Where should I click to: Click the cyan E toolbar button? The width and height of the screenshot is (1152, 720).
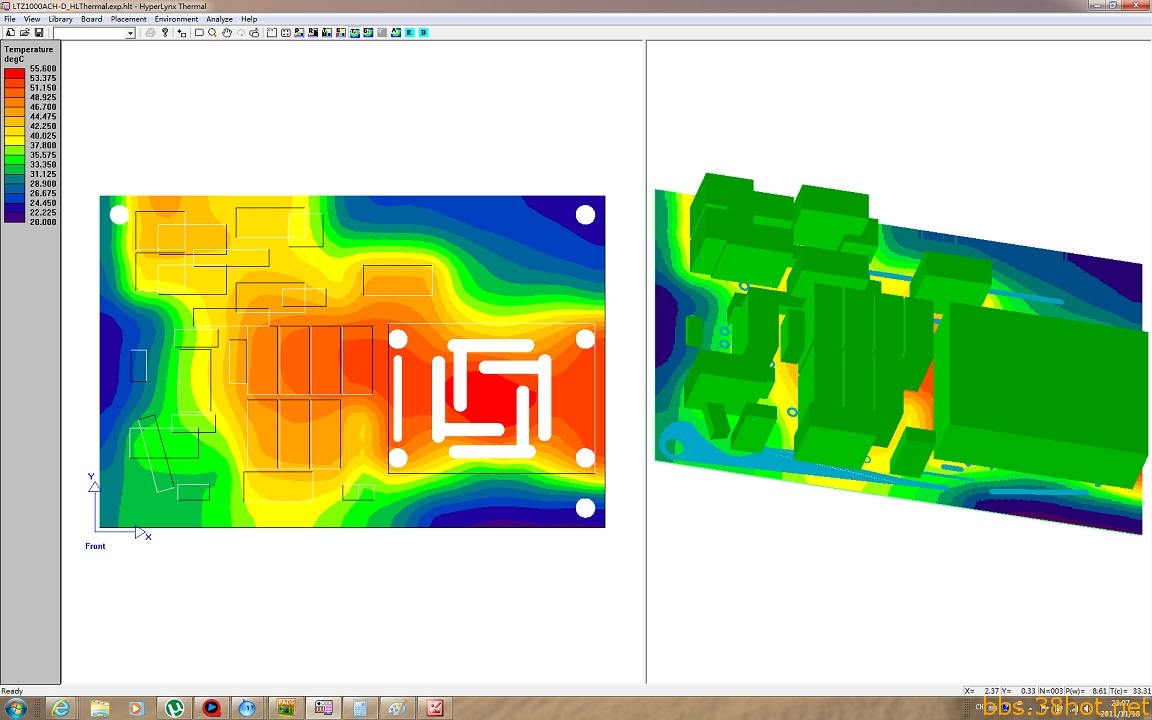tap(409, 32)
